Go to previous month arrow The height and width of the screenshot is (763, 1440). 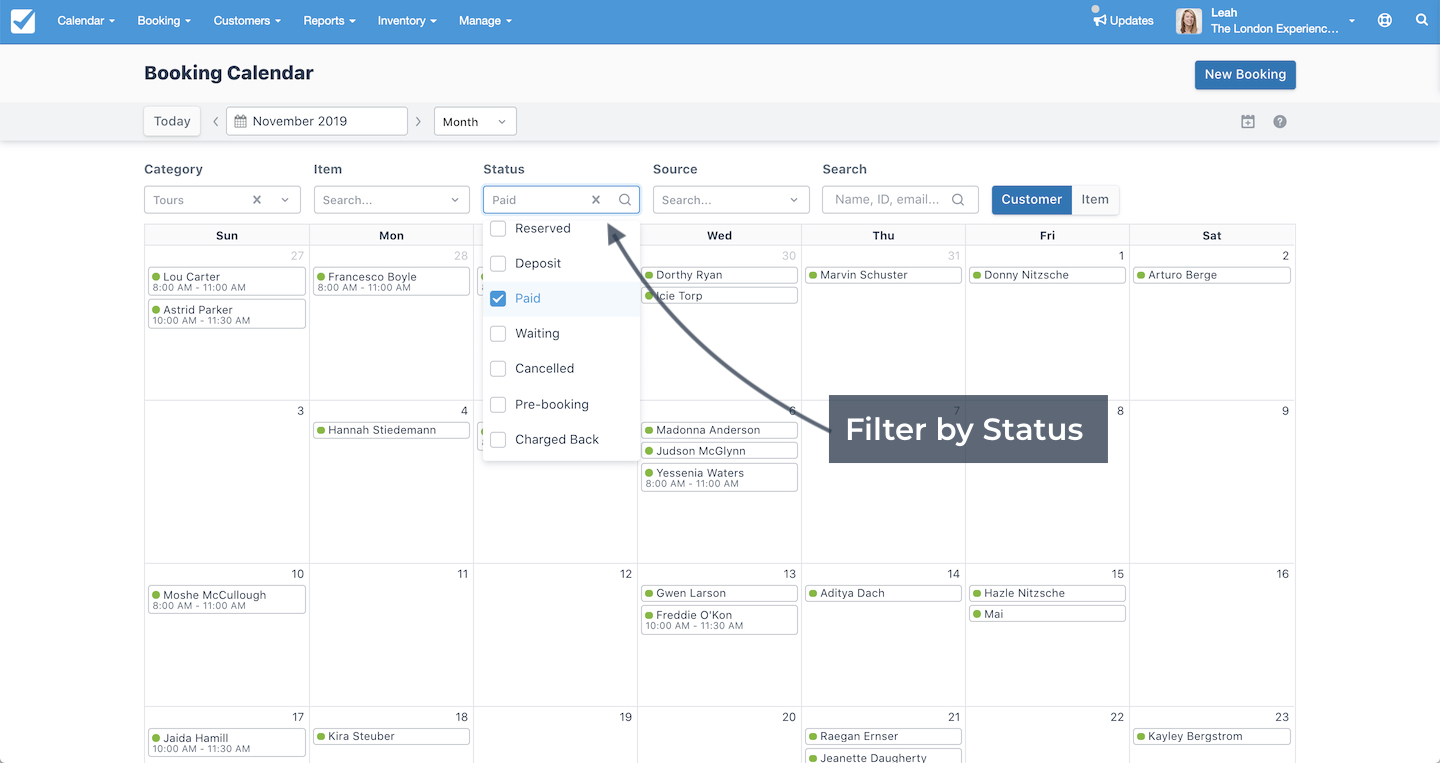[215, 121]
